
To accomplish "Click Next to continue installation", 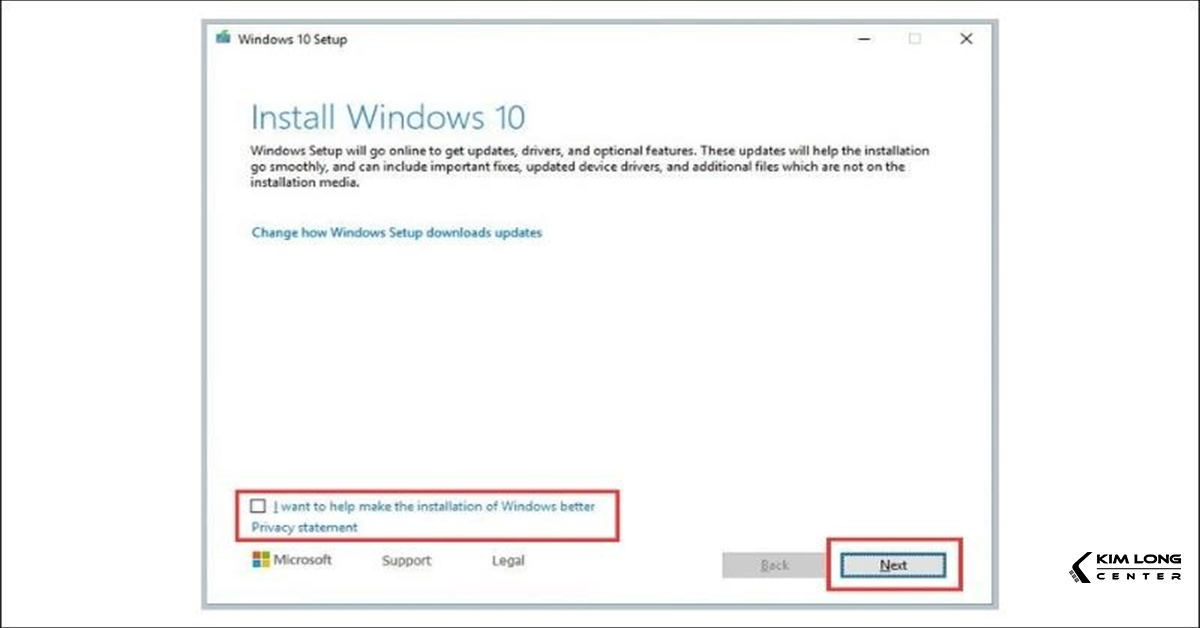I will click(893, 564).
